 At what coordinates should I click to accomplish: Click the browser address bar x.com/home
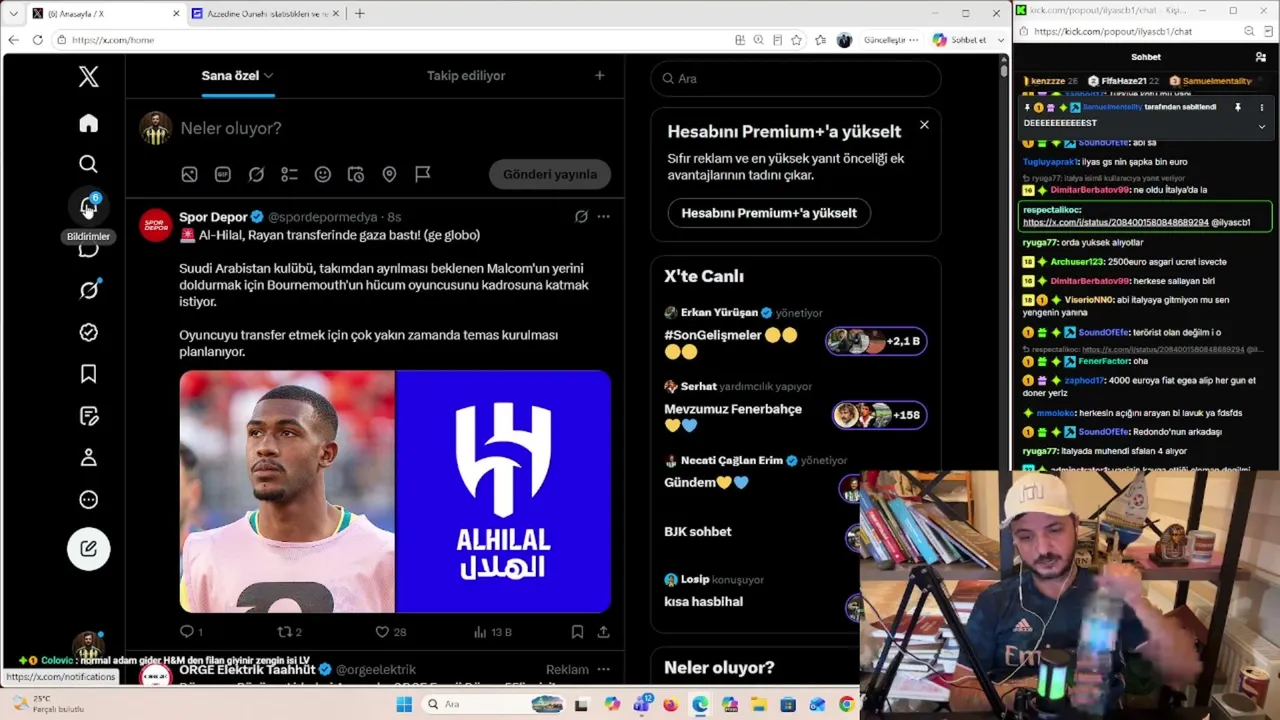[390, 40]
